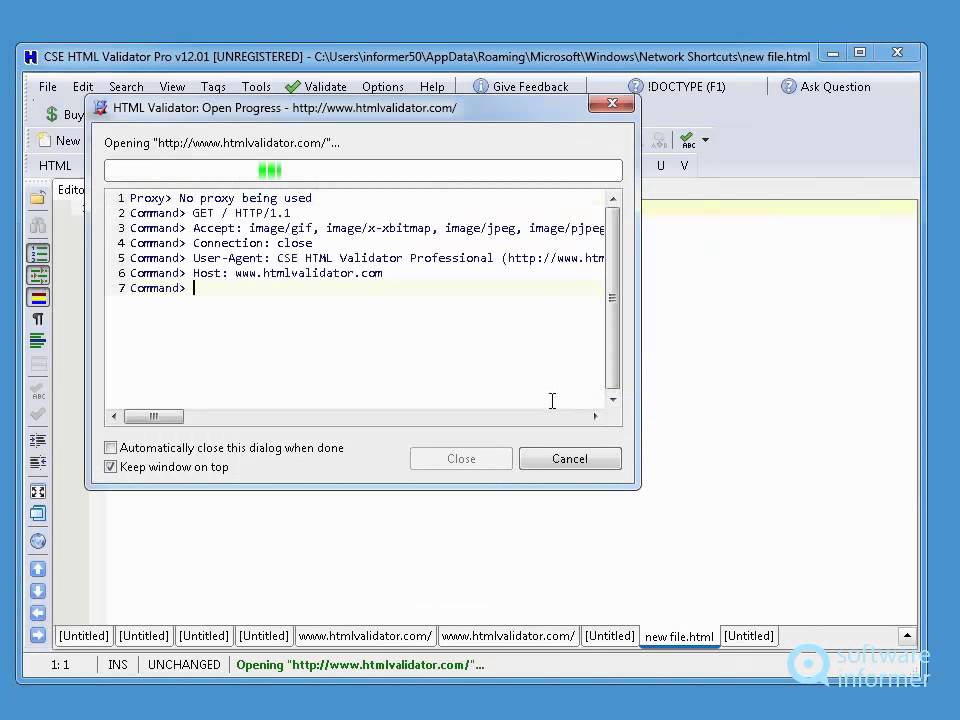Click the cascading windows icon
Screen dimensions: 960x720
pyautogui.click(x=37, y=514)
